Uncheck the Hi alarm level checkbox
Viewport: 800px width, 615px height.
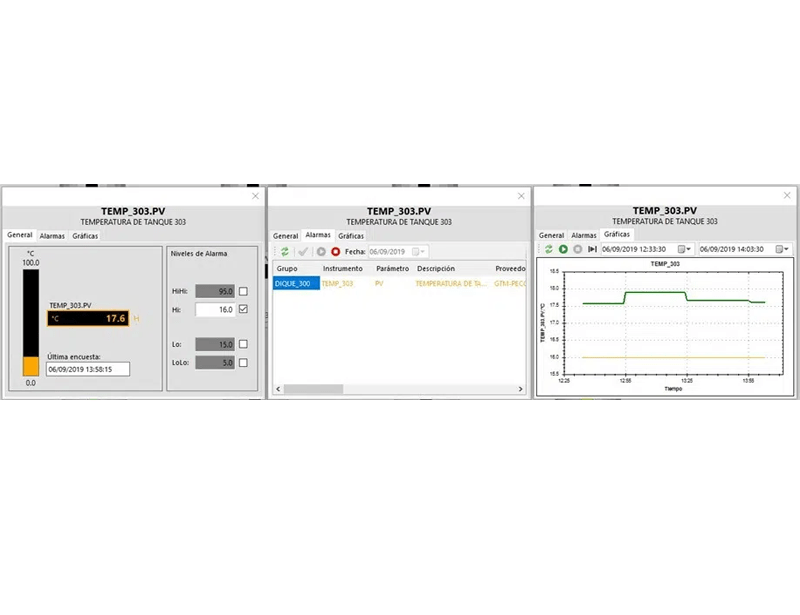(243, 309)
